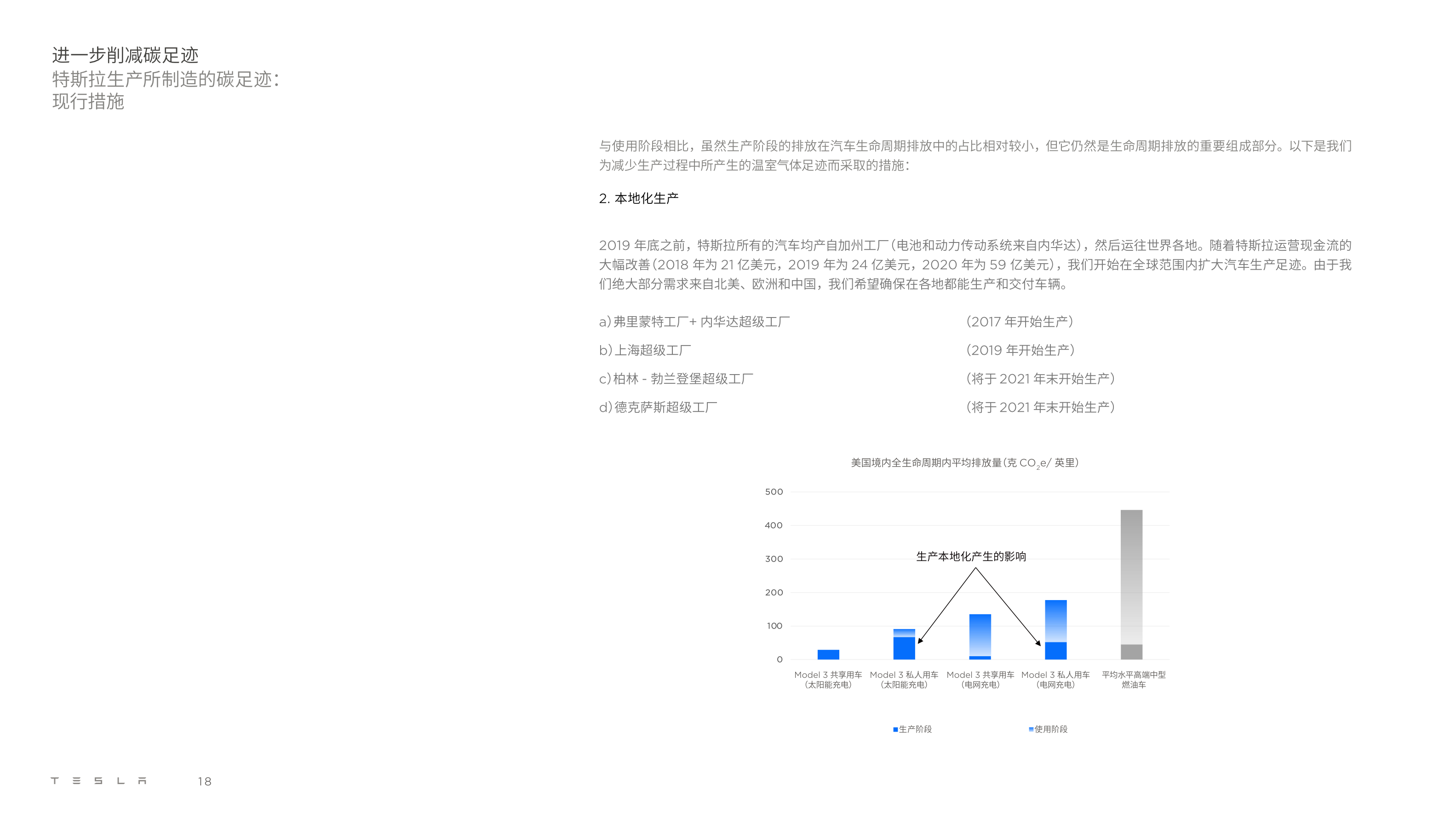Click the 柏林 - 勃兰登堡超级工厂 entry
This screenshot has width=1456, height=820.
[x=676, y=379]
